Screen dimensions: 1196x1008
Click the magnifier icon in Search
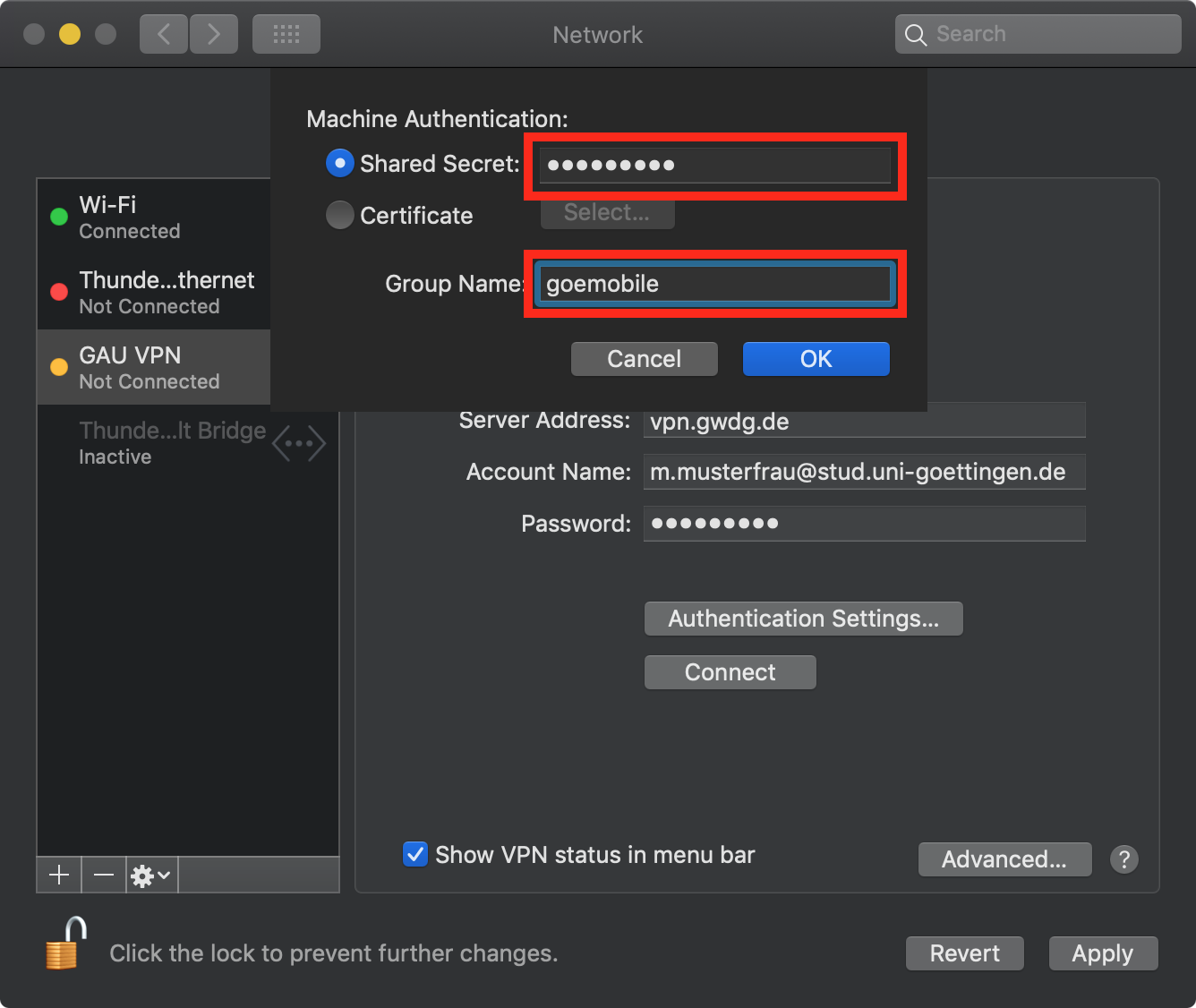(916, 35)
